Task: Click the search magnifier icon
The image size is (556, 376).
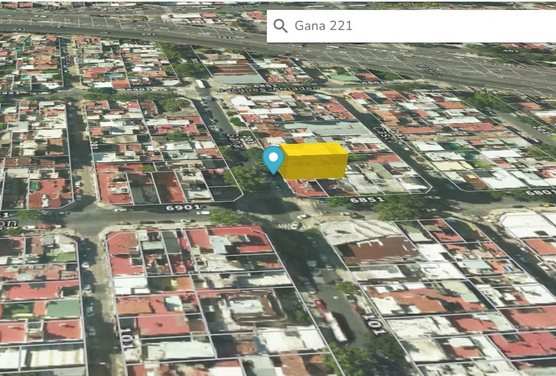Action: pyautogui.click(x=280, y=26)
